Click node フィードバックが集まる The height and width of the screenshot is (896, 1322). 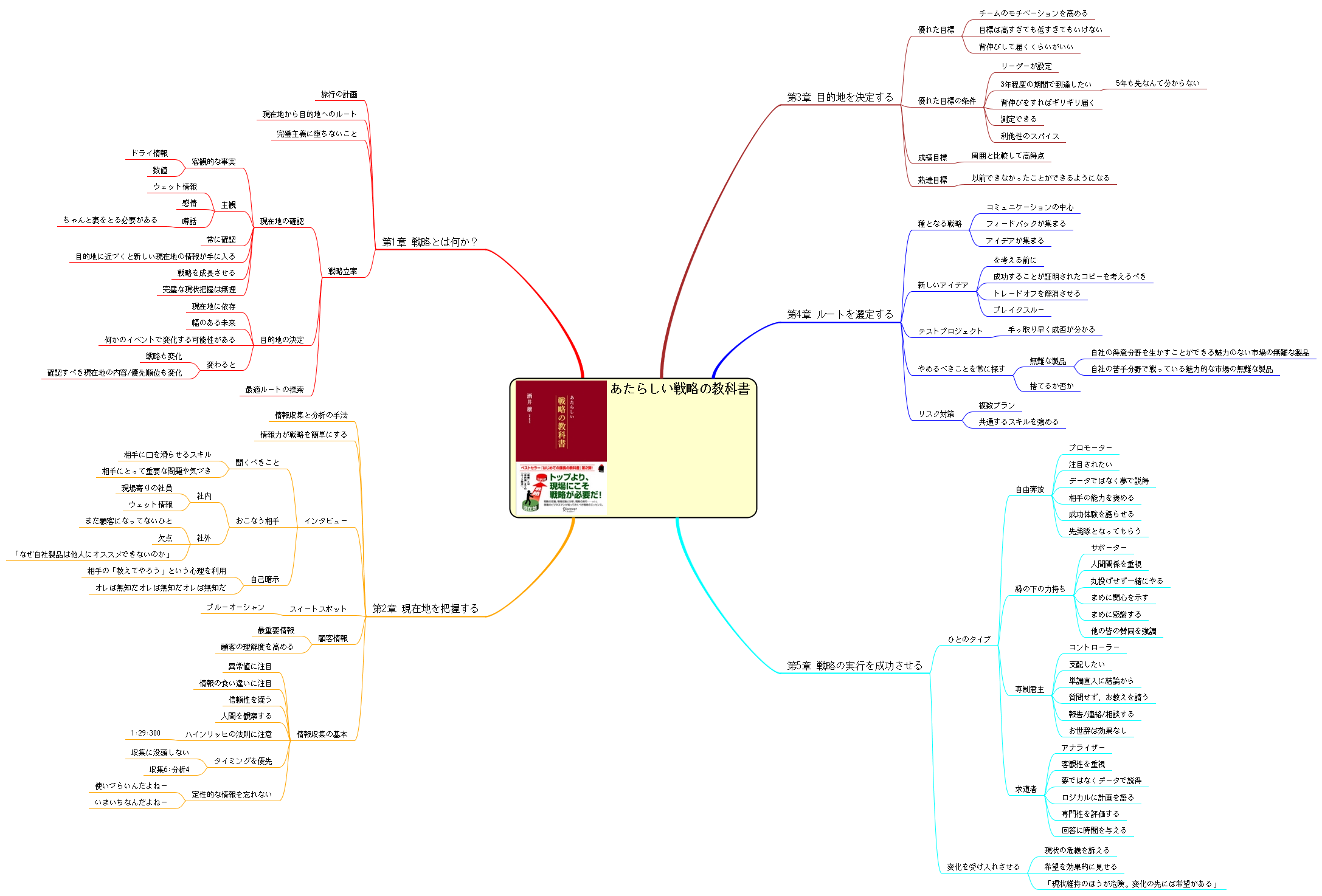[x=1026, y=224]
